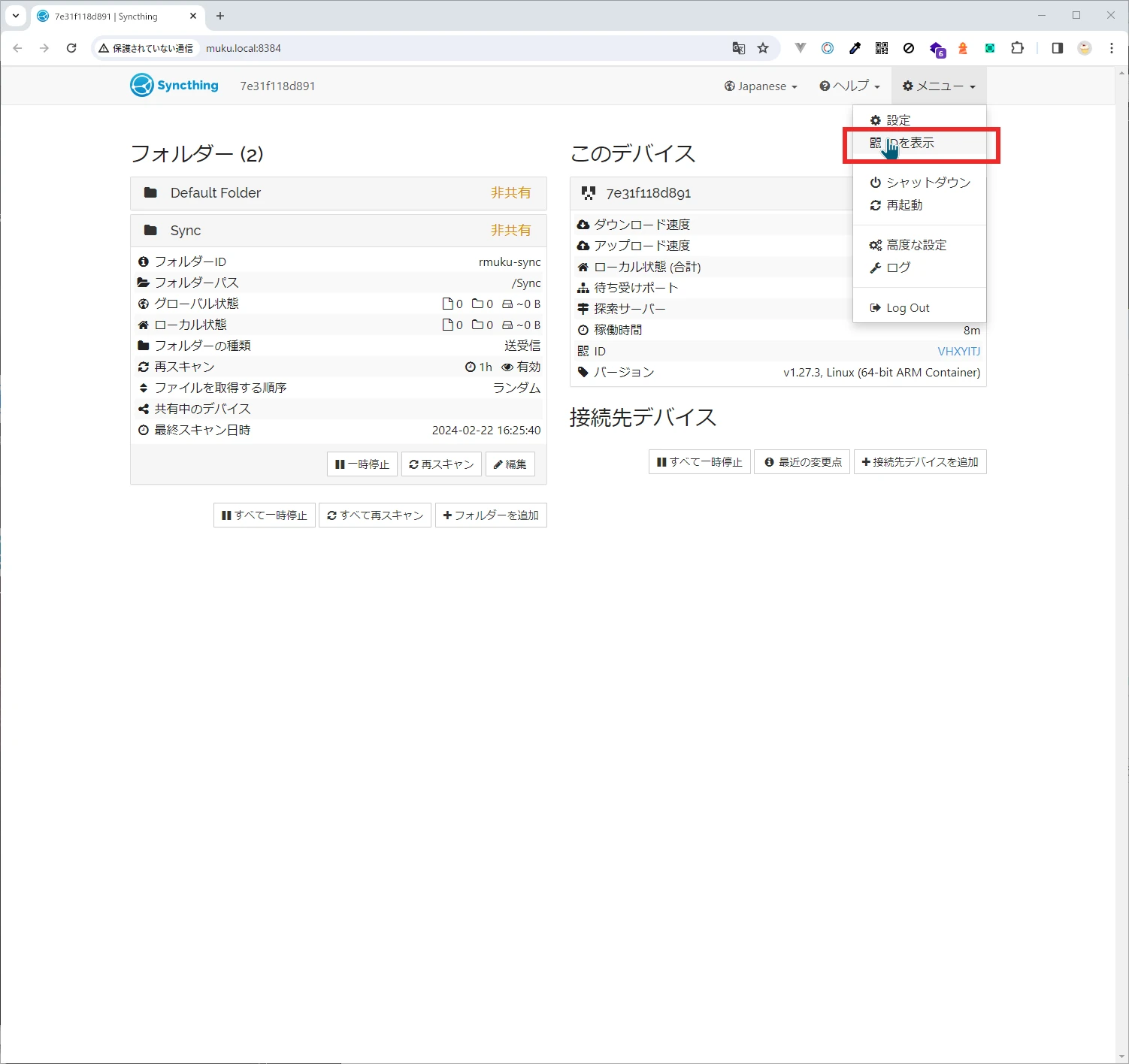Click the 編集 button for Sync folder
This screenshot has width=1129, height=1064.
click(510, 464)
